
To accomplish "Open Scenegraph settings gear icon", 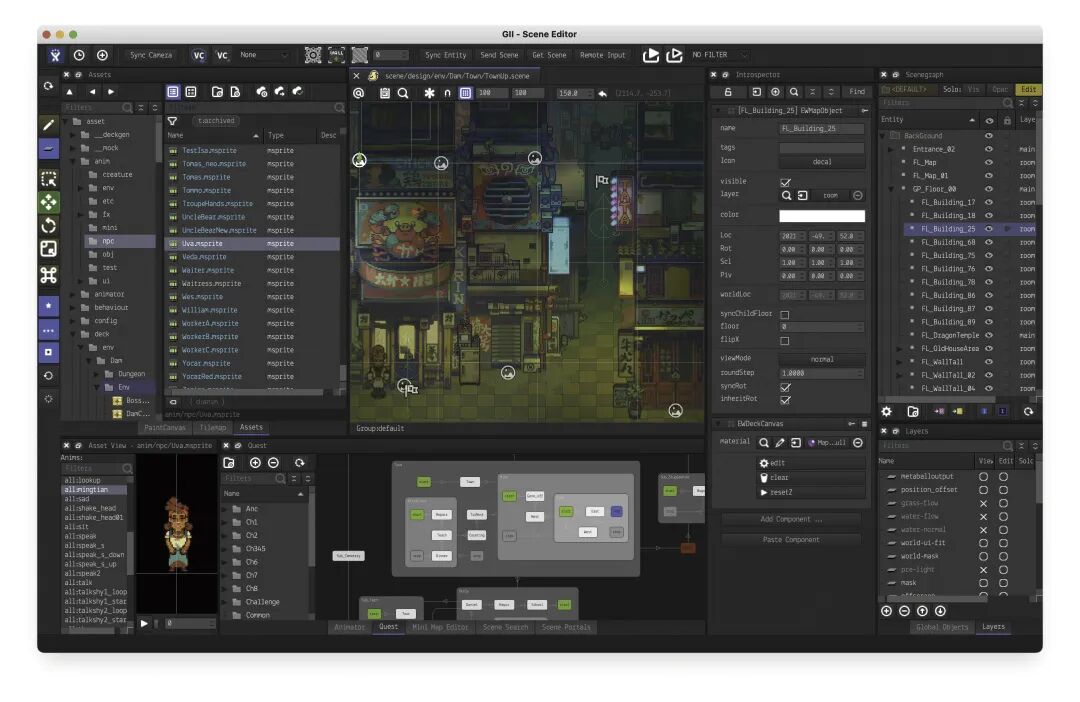I will point(886,411).
